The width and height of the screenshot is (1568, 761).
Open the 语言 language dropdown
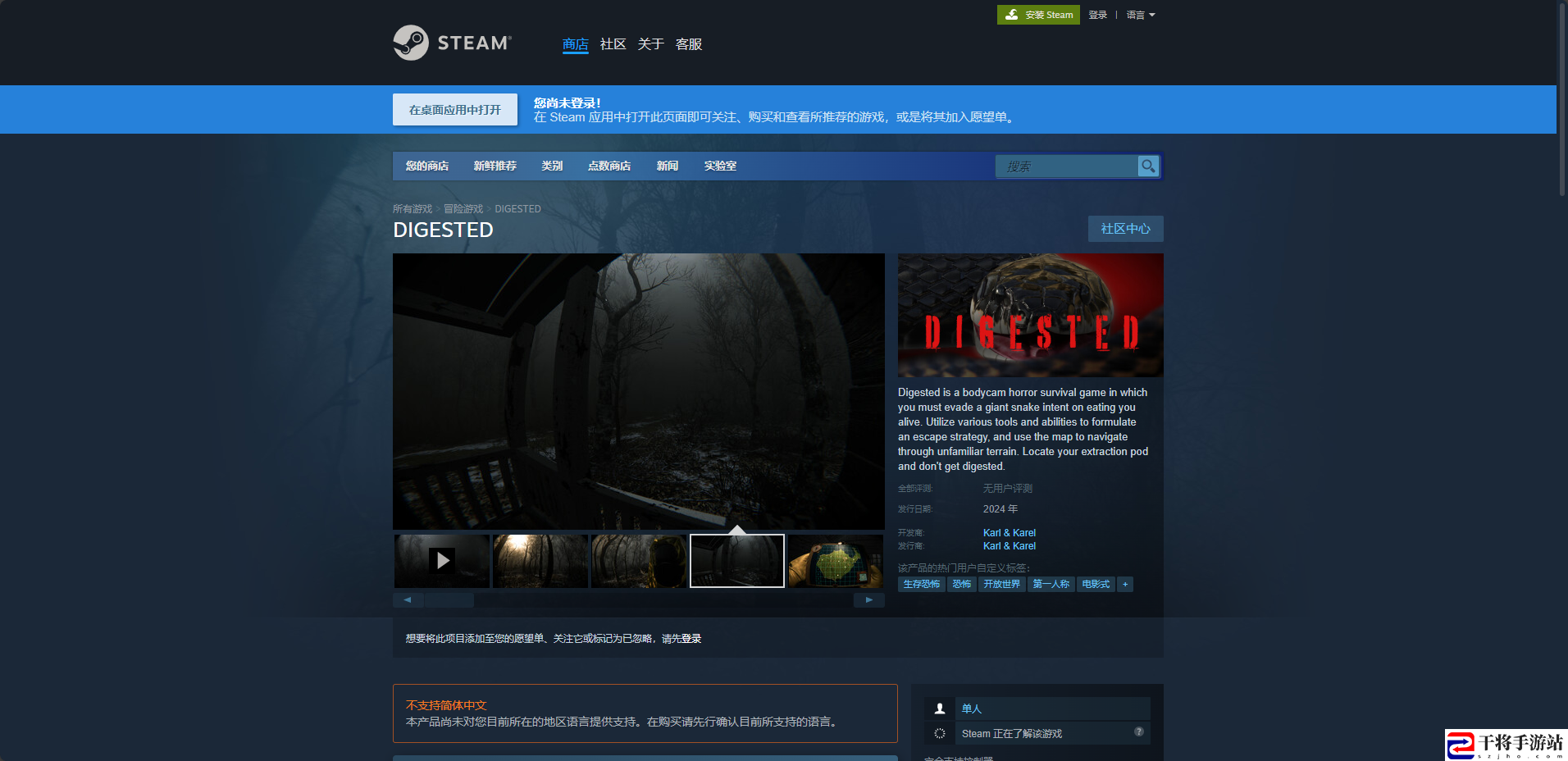pyautogui.click(x=1141, y=15)
